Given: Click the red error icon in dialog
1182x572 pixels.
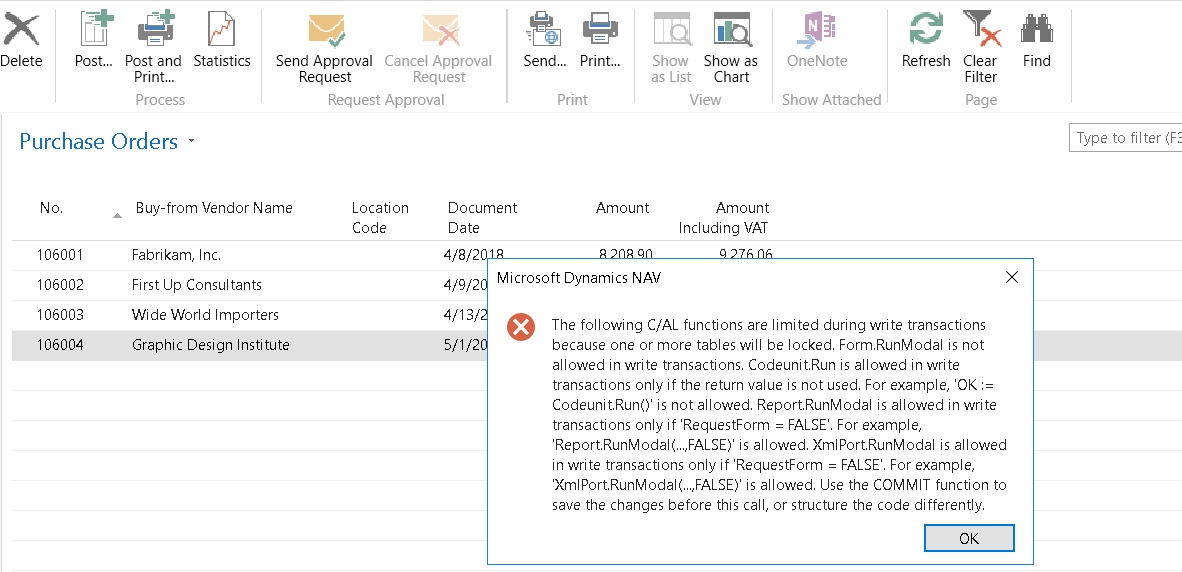Looking at the screenshot, I should pos(520,327).
